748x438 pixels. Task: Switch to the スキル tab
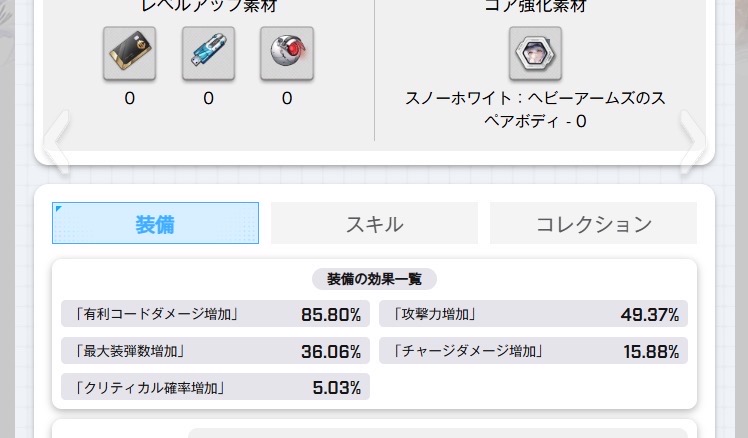click(x=374, y=224)
